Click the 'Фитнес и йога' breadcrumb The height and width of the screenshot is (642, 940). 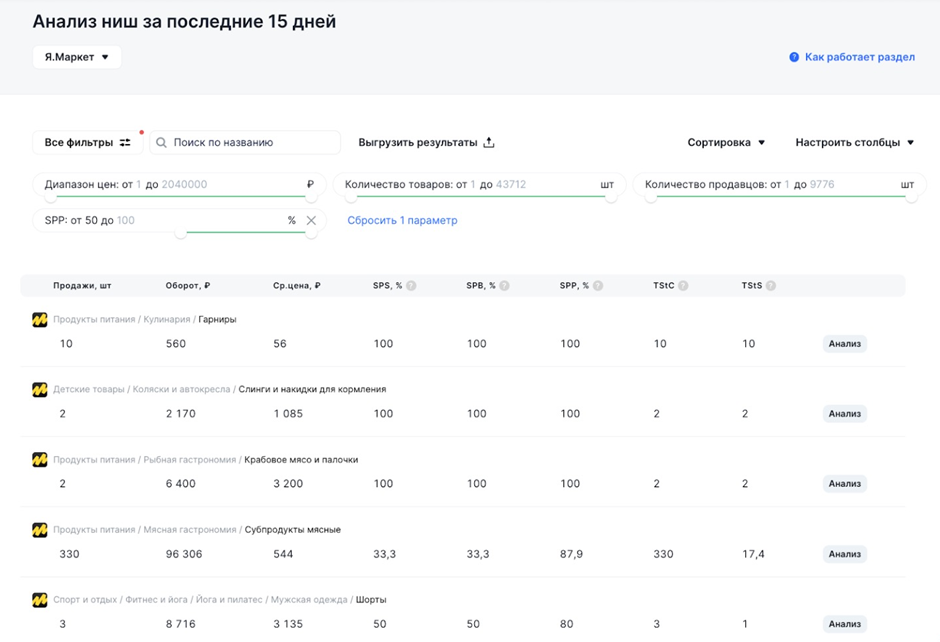[156, 599]
